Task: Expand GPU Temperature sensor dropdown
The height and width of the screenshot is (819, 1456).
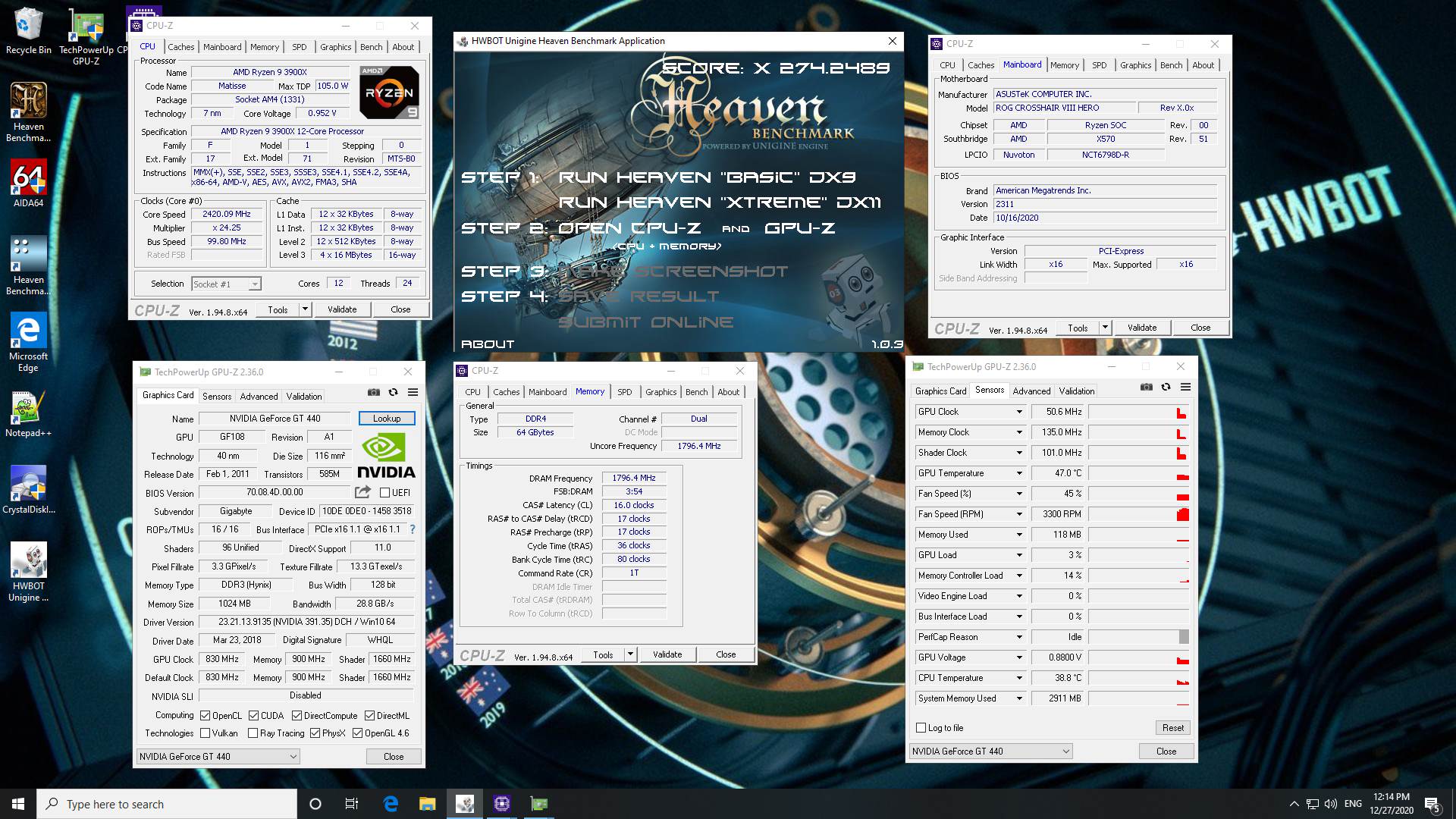Action: point(1018,473)
